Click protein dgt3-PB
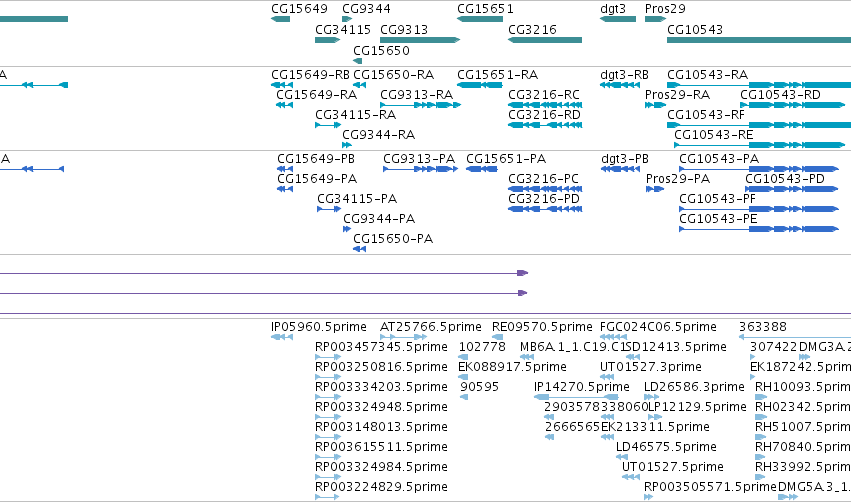This screenshot has width=851, height=502. (x=620, y=169)
